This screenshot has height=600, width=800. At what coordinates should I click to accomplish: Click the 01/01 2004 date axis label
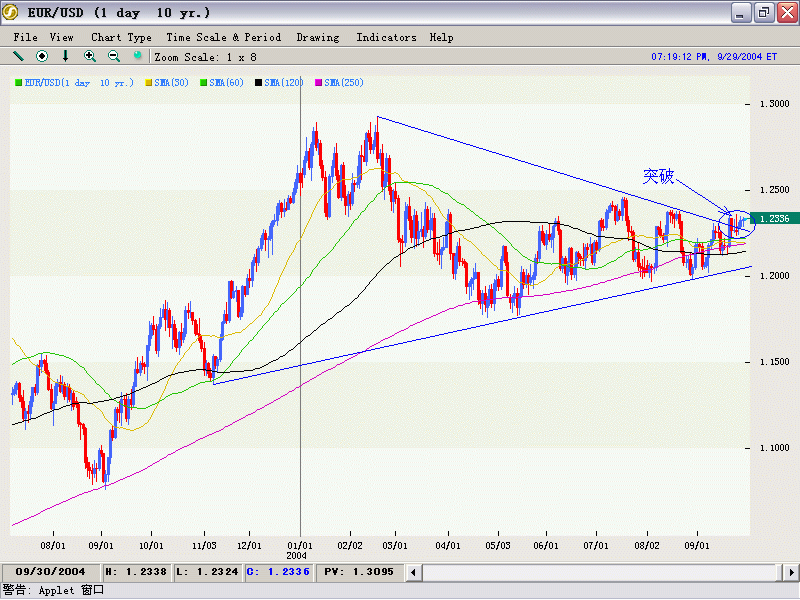(x=299, y=550)
